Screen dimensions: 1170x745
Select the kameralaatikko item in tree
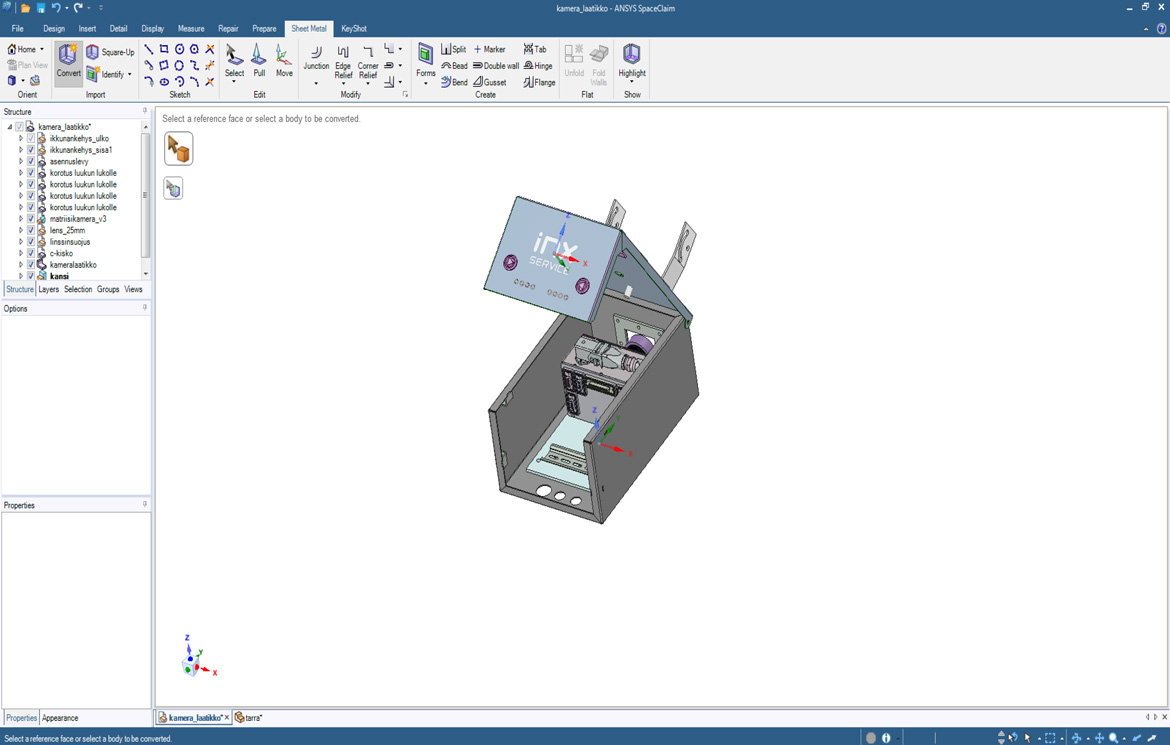pos(73,265)
